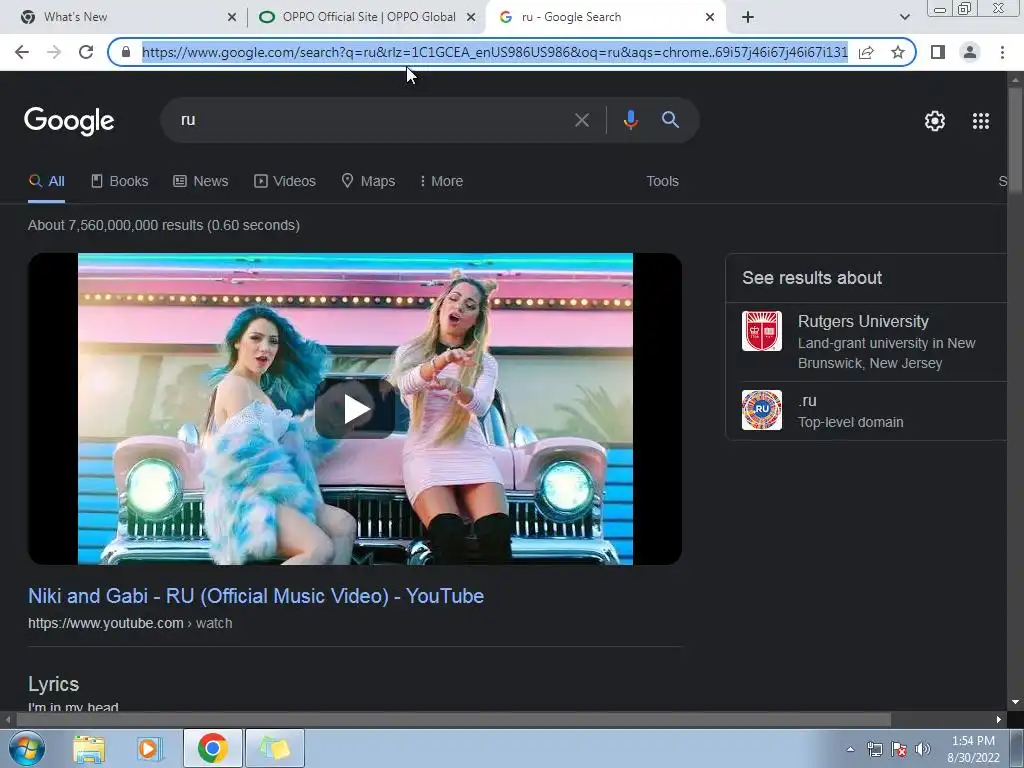View site information via the lock icon
1024x768 pixels.
coord(126,52)
